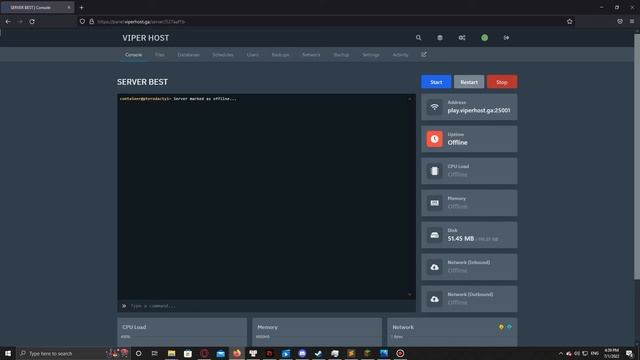
Task: Switch to the Backups tab
Action: pyautogui.click(x=280, y=54)
